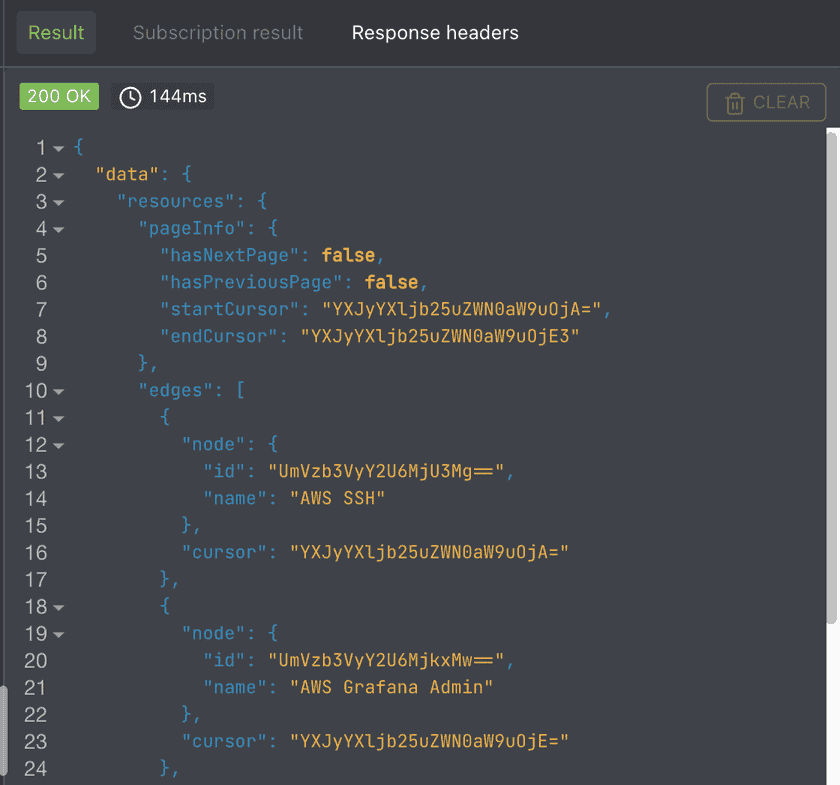Collapse the AWS Grafana Admin node fold arrow
Image resolution: width=840 pixels, height=785 pixels.
(x=59, y=634)
